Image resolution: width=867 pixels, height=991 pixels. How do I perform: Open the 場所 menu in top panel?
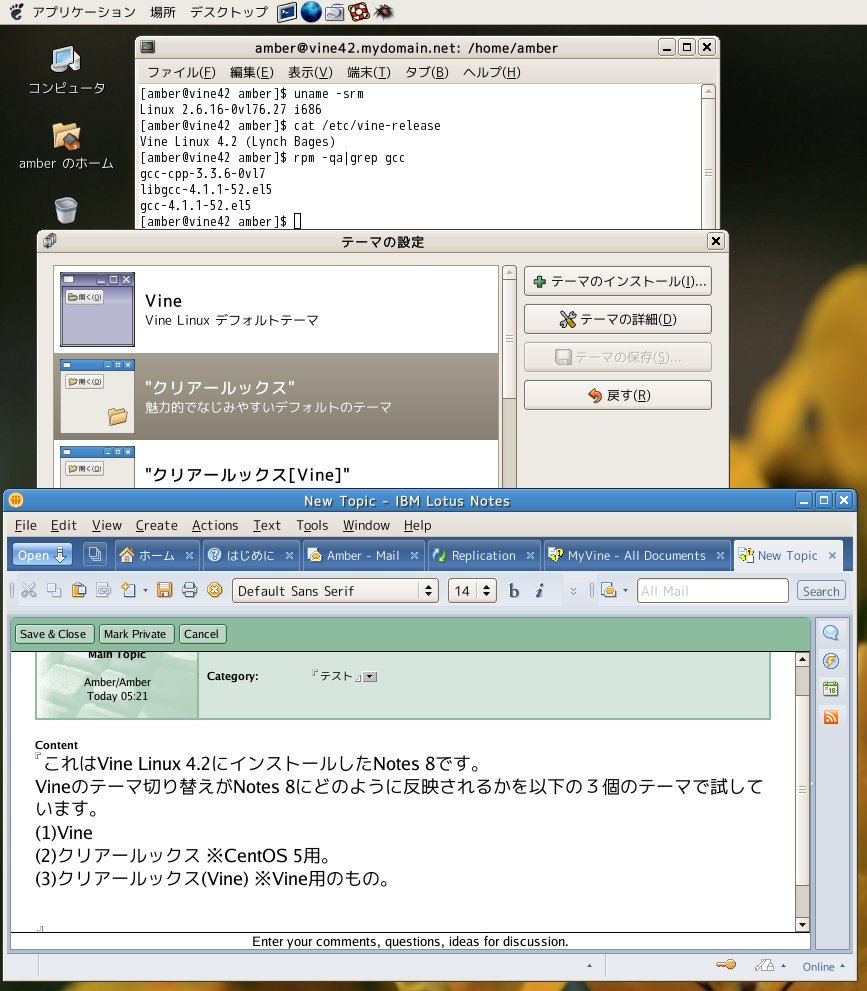[x=162, y=11]
